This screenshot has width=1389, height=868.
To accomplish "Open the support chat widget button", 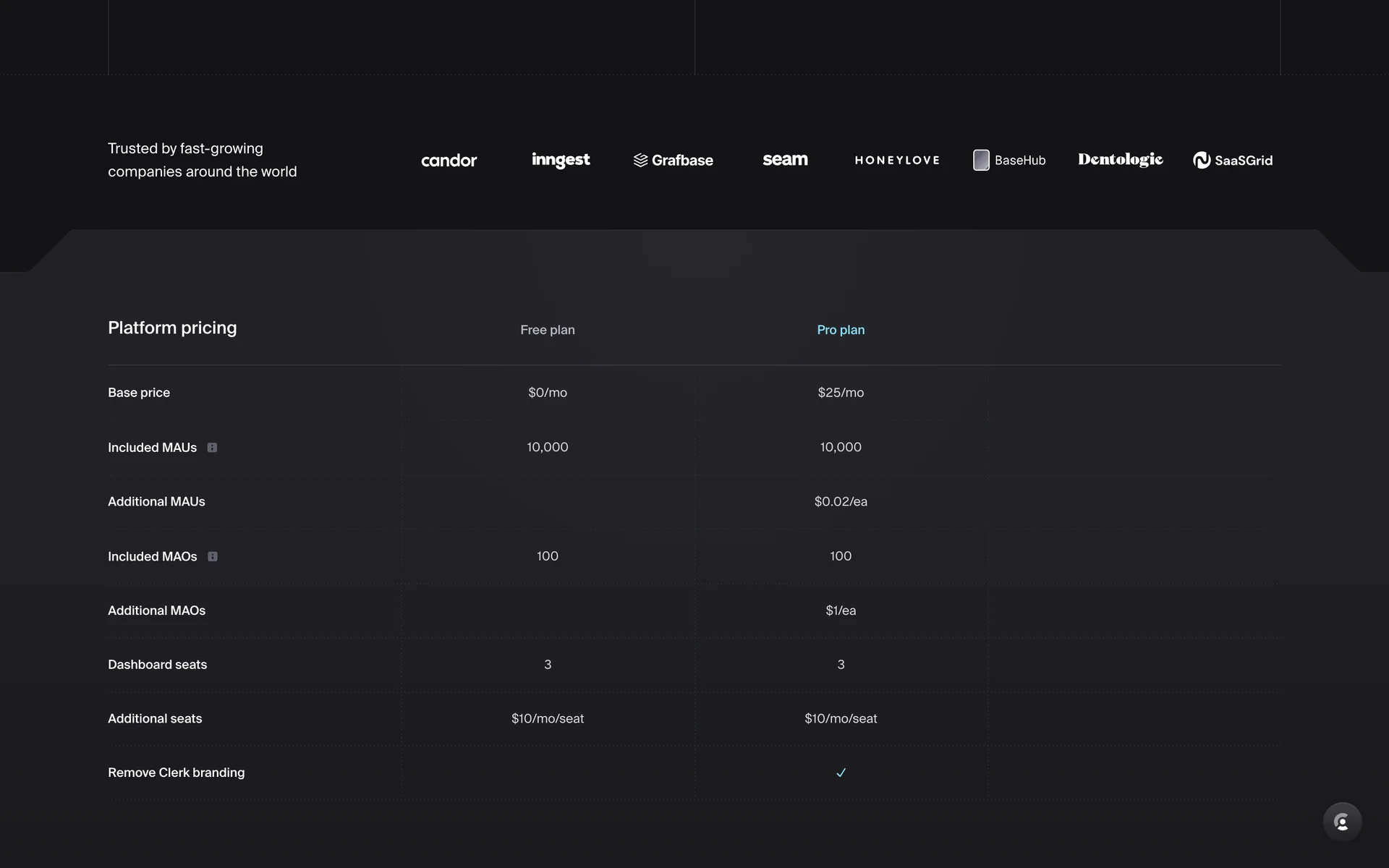I will (1342, 822).
